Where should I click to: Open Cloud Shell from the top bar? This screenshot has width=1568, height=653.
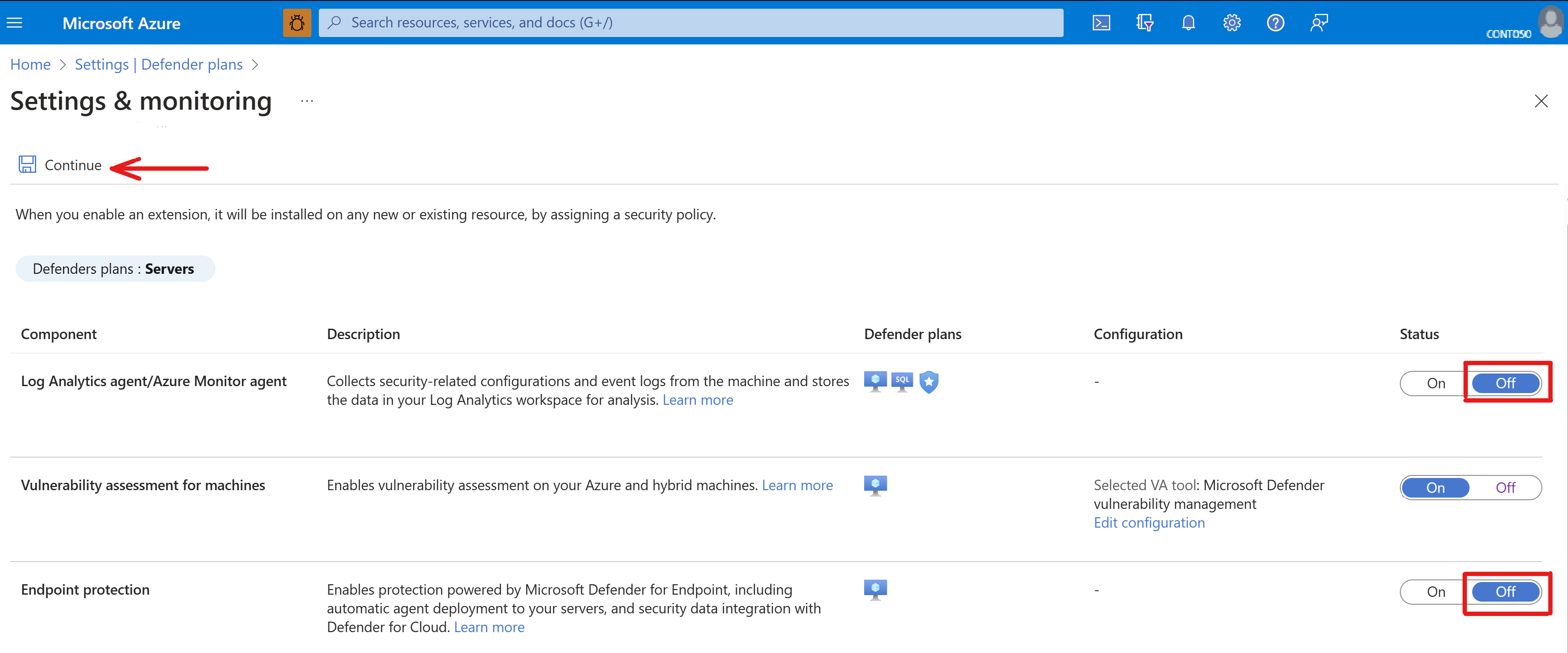pos(1101,23)
